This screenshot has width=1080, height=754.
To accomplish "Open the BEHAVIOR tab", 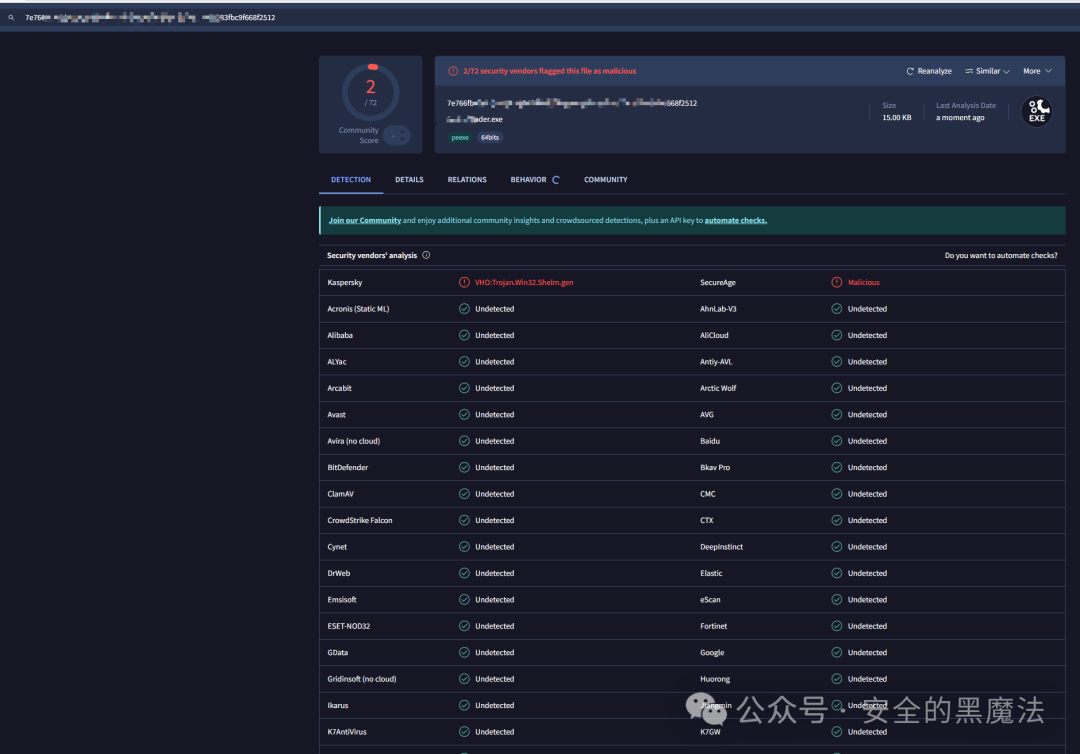I will pyautogui.click(x=528, y=180).
